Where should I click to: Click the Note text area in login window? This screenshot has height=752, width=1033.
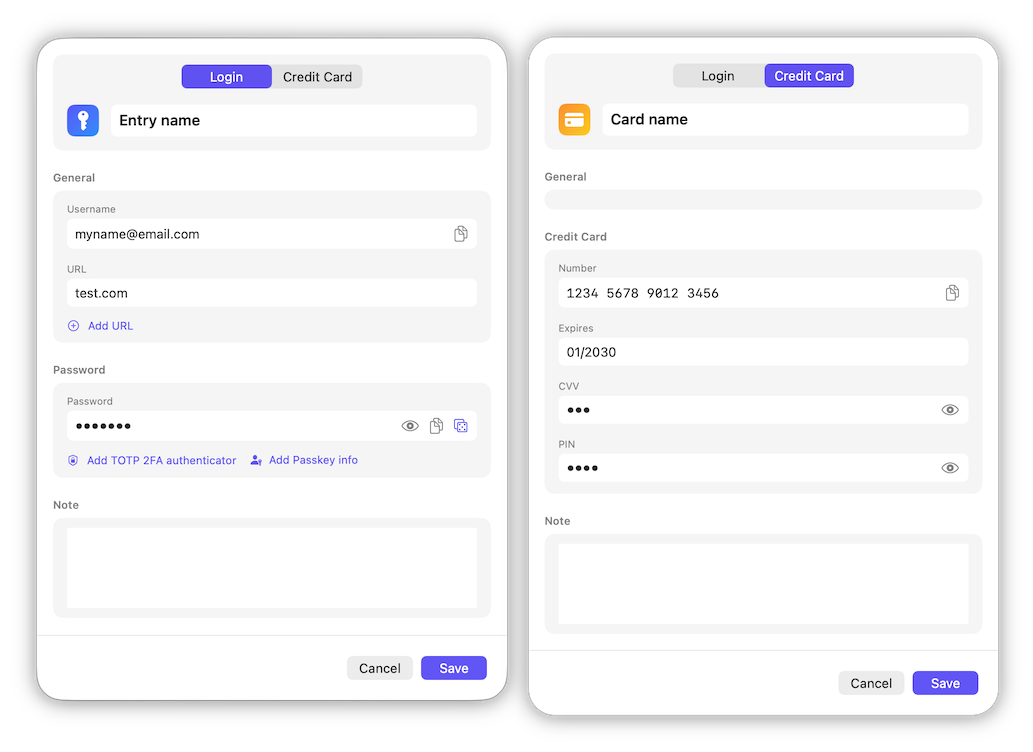click(272, 568)
